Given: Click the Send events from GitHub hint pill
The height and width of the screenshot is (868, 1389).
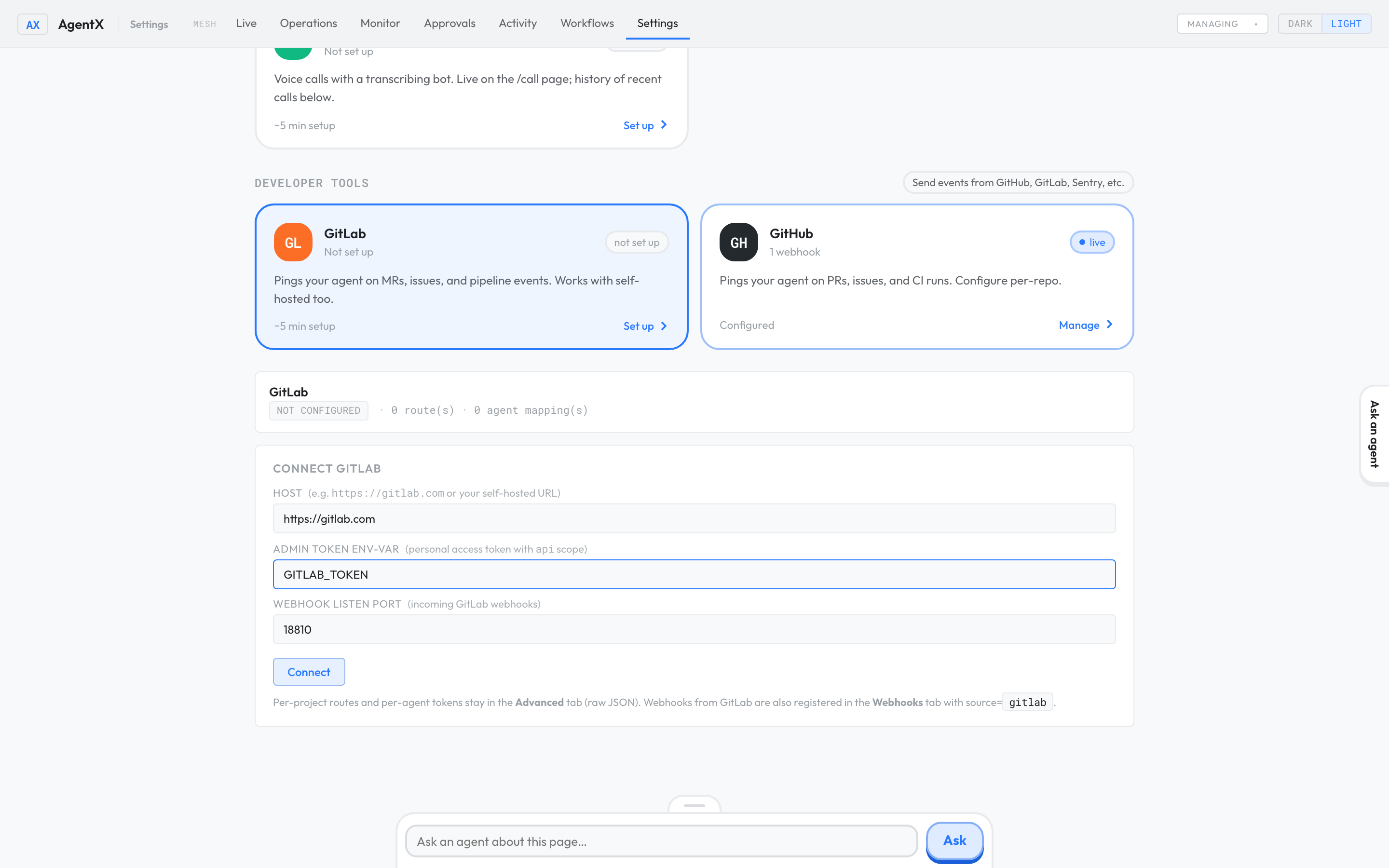Looking at the screenshot, I should click(x=1018, y=183).
